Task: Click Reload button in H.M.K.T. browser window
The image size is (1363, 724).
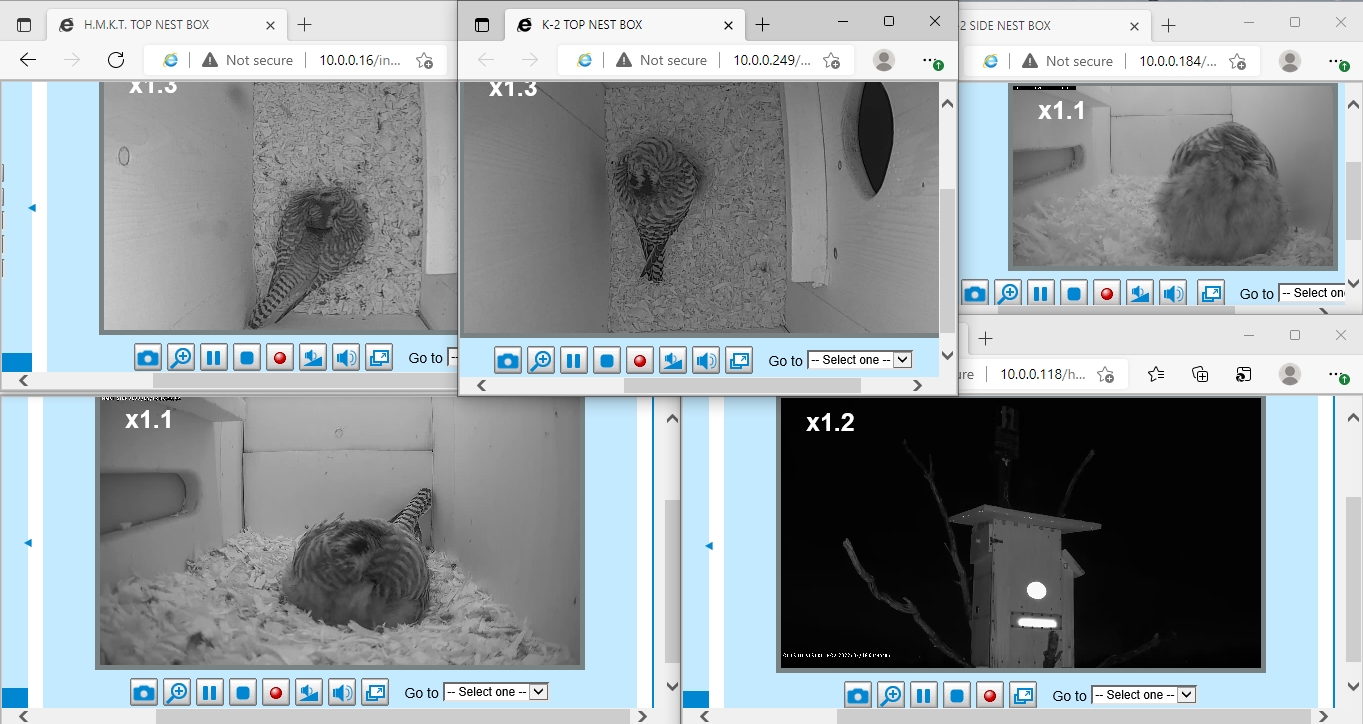Action: pos(116,60)
